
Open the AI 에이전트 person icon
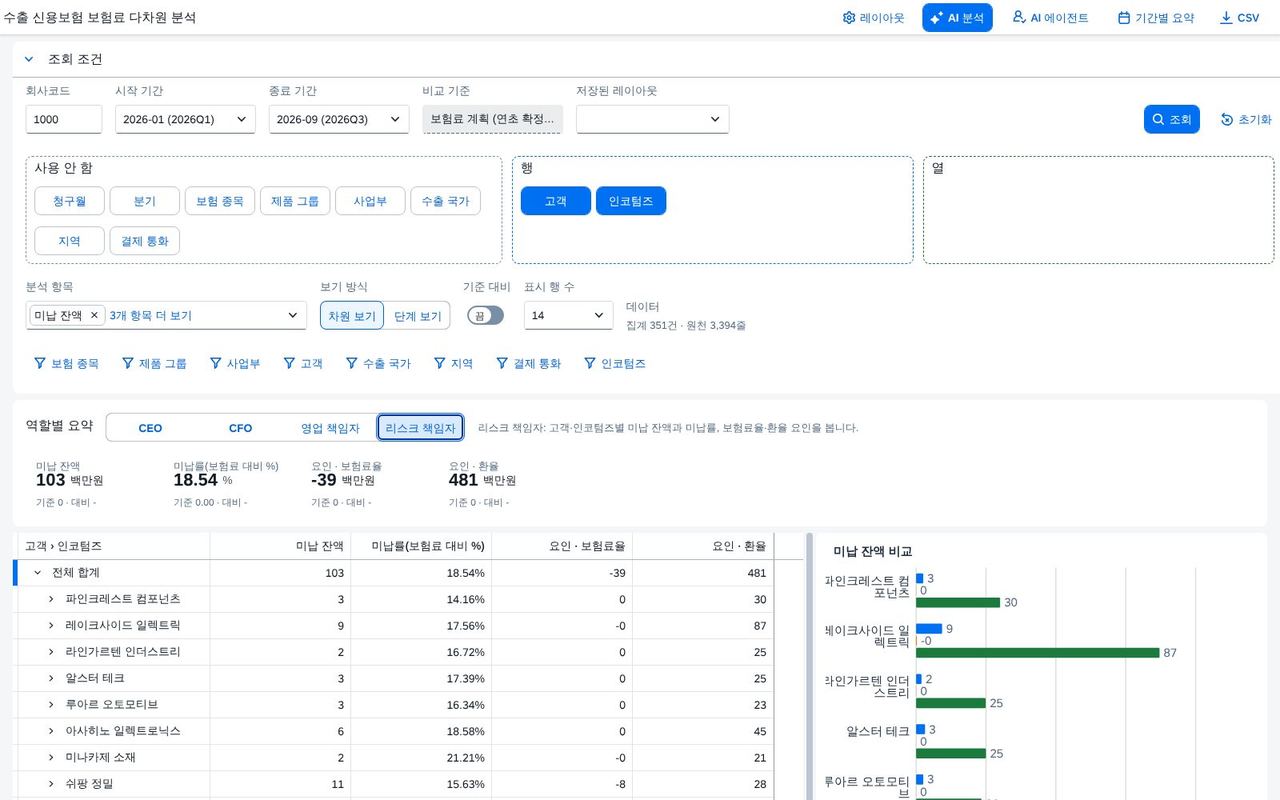[x=1019, y=18]
